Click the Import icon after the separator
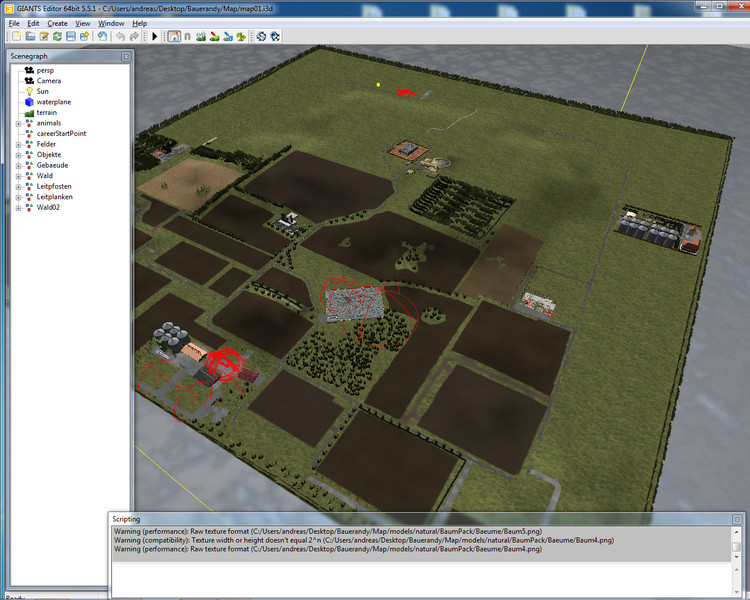Image resolution: width=750 pixels, height=600 pixels. tap(102, 36)
